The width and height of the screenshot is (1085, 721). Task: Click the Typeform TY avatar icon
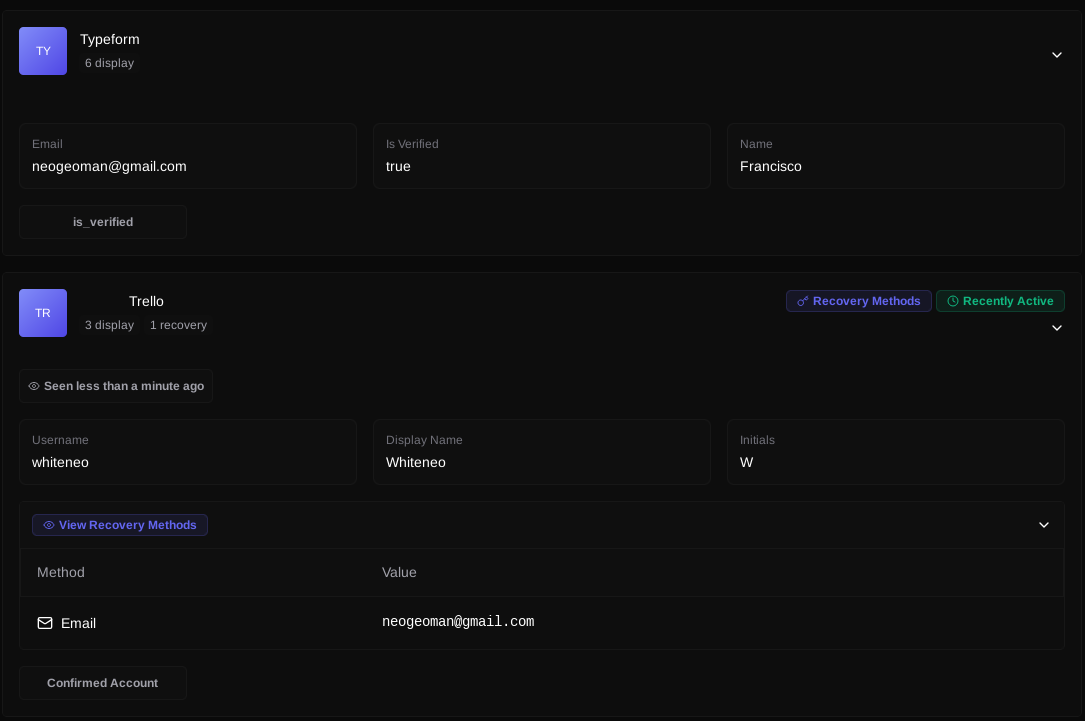[x=43, y=51]
